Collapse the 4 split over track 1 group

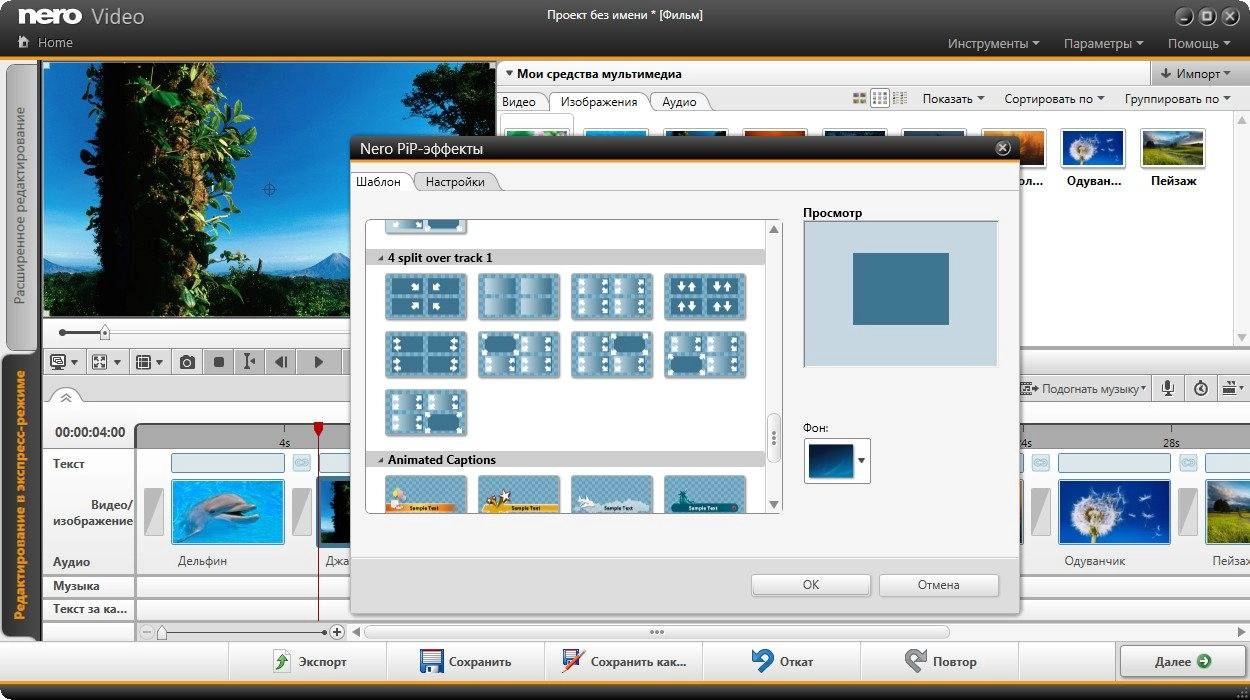coord(380,258)
